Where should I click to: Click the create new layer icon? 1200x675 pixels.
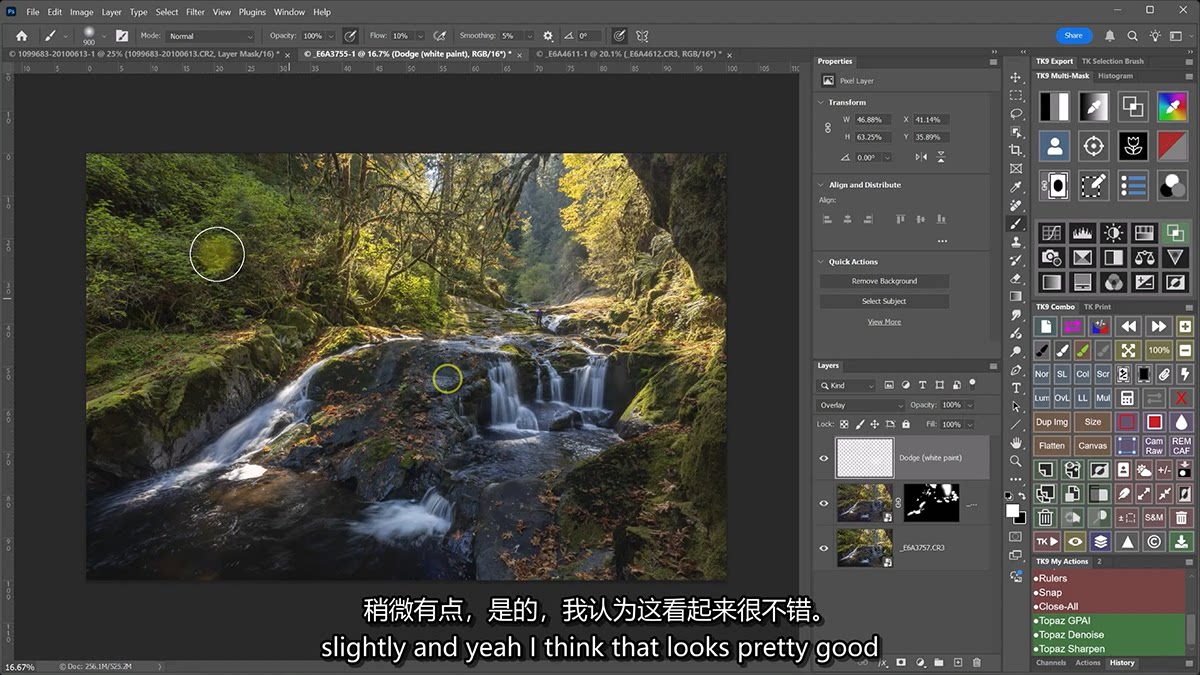958,662
